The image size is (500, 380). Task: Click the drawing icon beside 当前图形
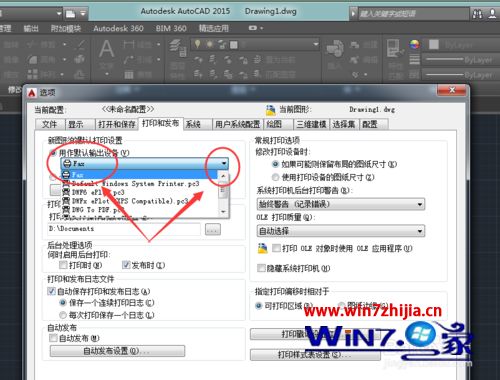271,110
